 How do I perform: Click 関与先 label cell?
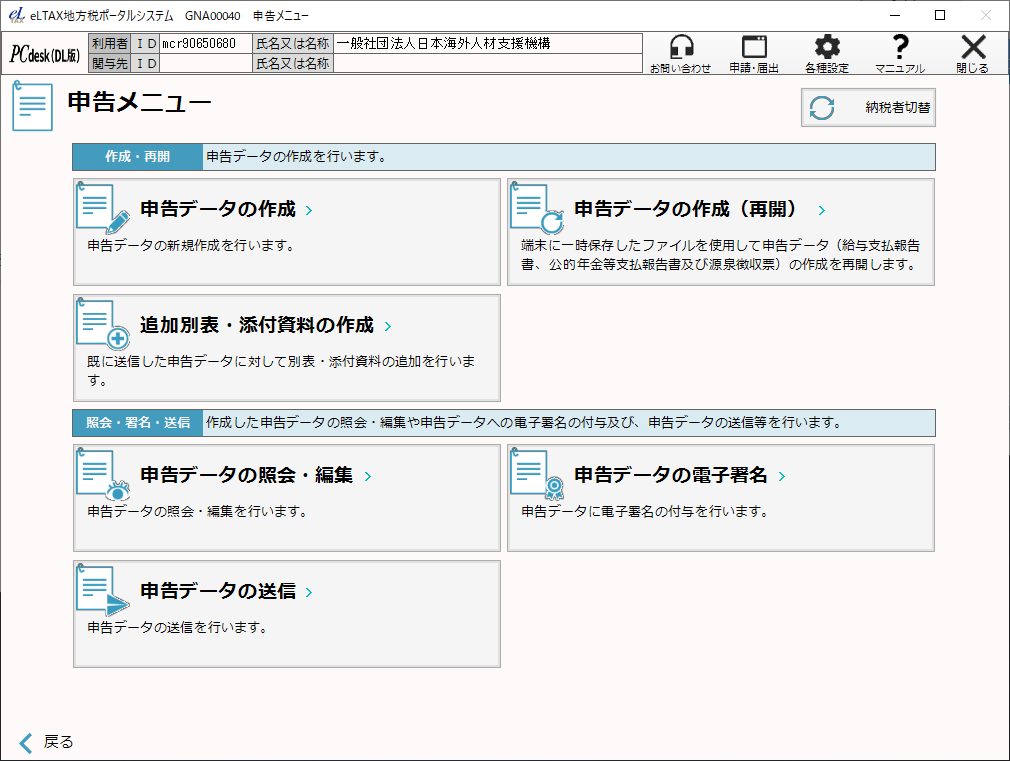(x=110, y=63)
